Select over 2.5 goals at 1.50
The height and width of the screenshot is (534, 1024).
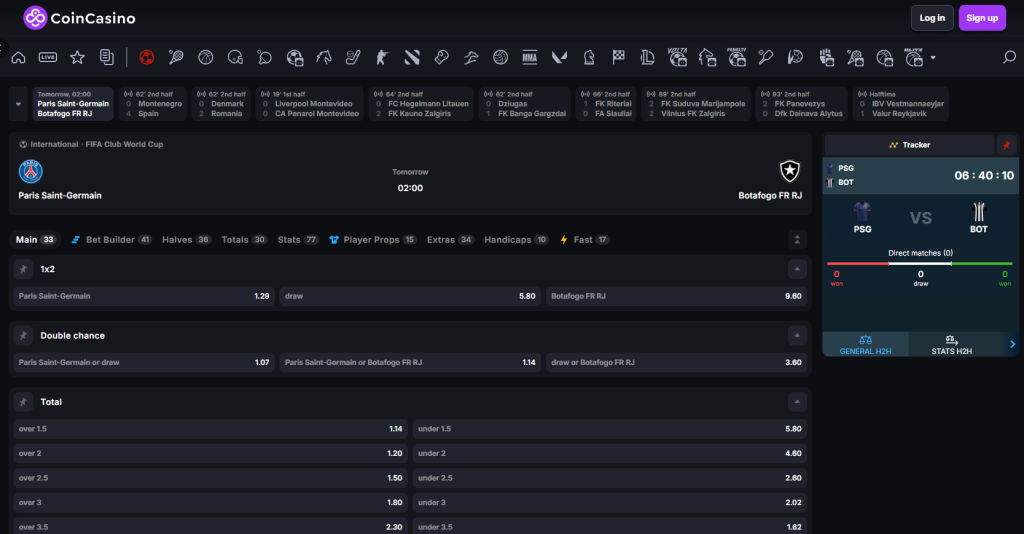click(x=210, y=478)
